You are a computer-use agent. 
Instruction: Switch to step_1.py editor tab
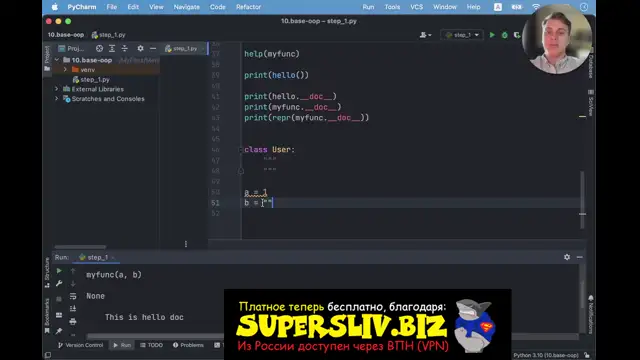point(184,49)
